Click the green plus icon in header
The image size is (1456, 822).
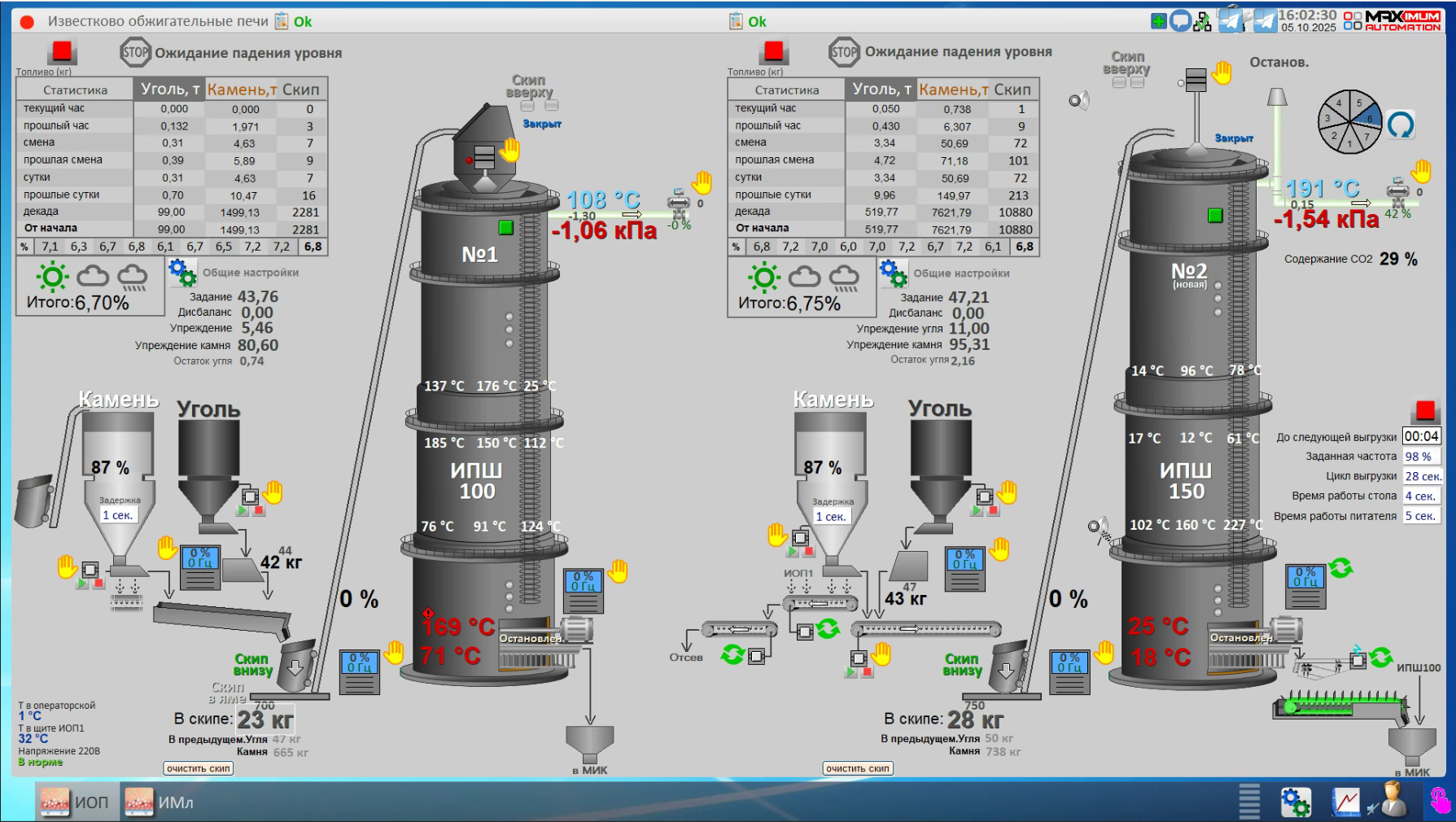tap(1158, 21)
